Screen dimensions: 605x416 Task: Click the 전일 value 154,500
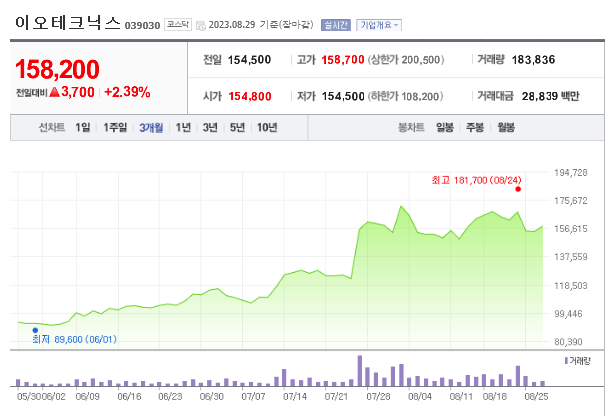point(249,60)
